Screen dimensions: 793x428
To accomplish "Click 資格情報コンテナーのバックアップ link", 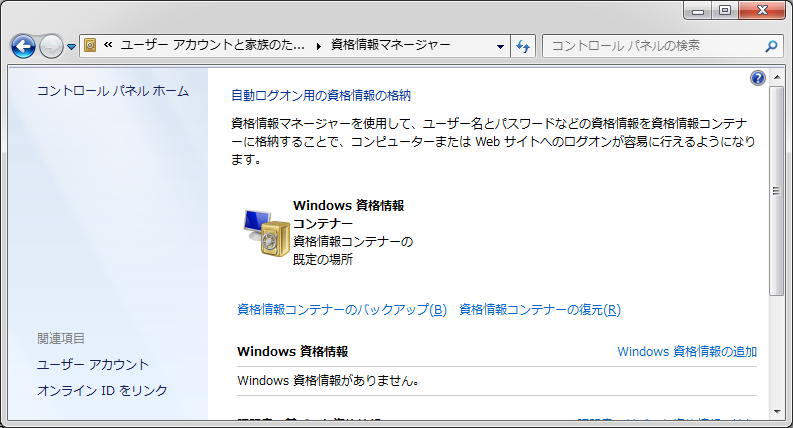I will click(342, 310).
